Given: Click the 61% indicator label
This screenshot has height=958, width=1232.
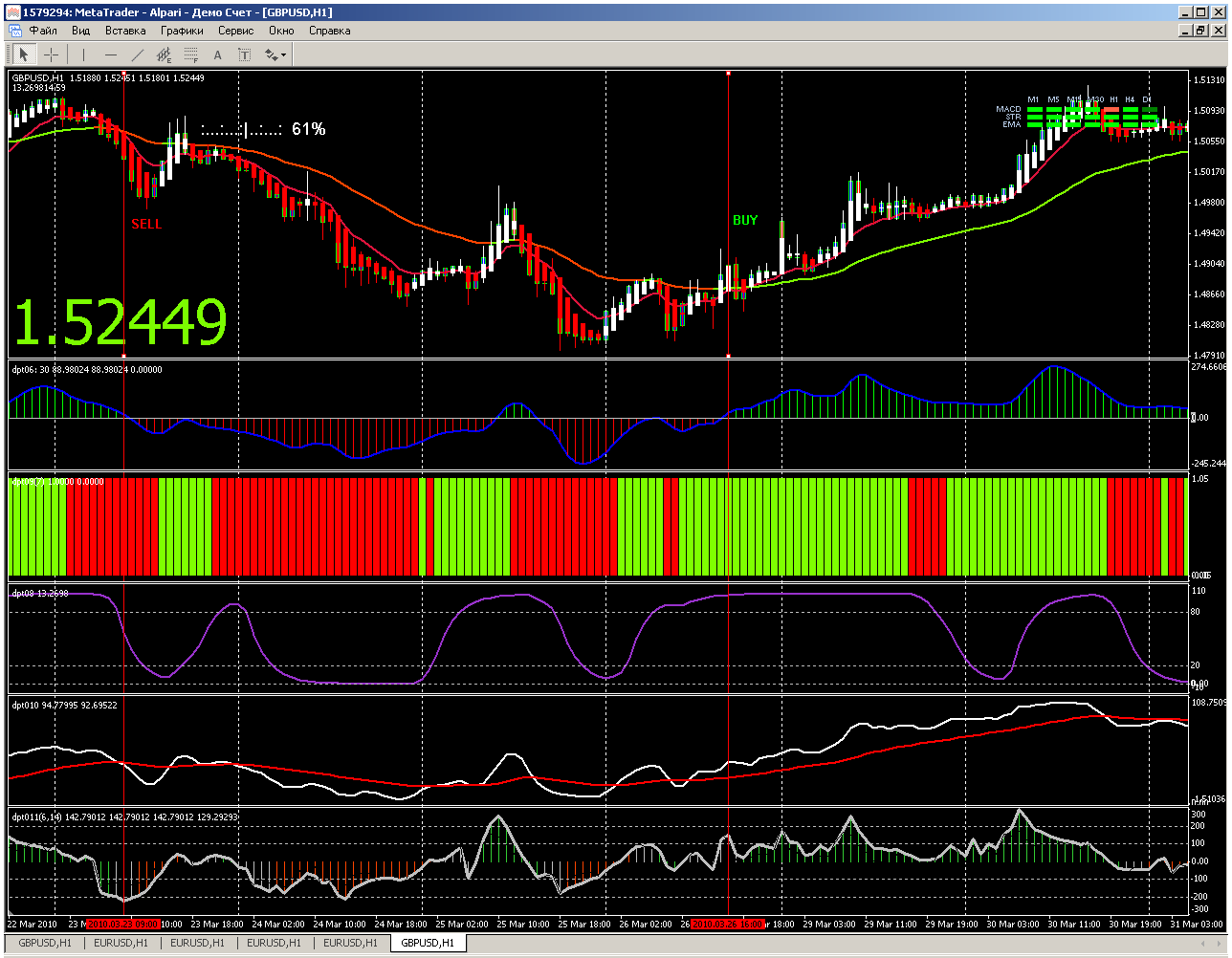Looking at the screenshot, I should pyautogui.click(x=309, y=129).
